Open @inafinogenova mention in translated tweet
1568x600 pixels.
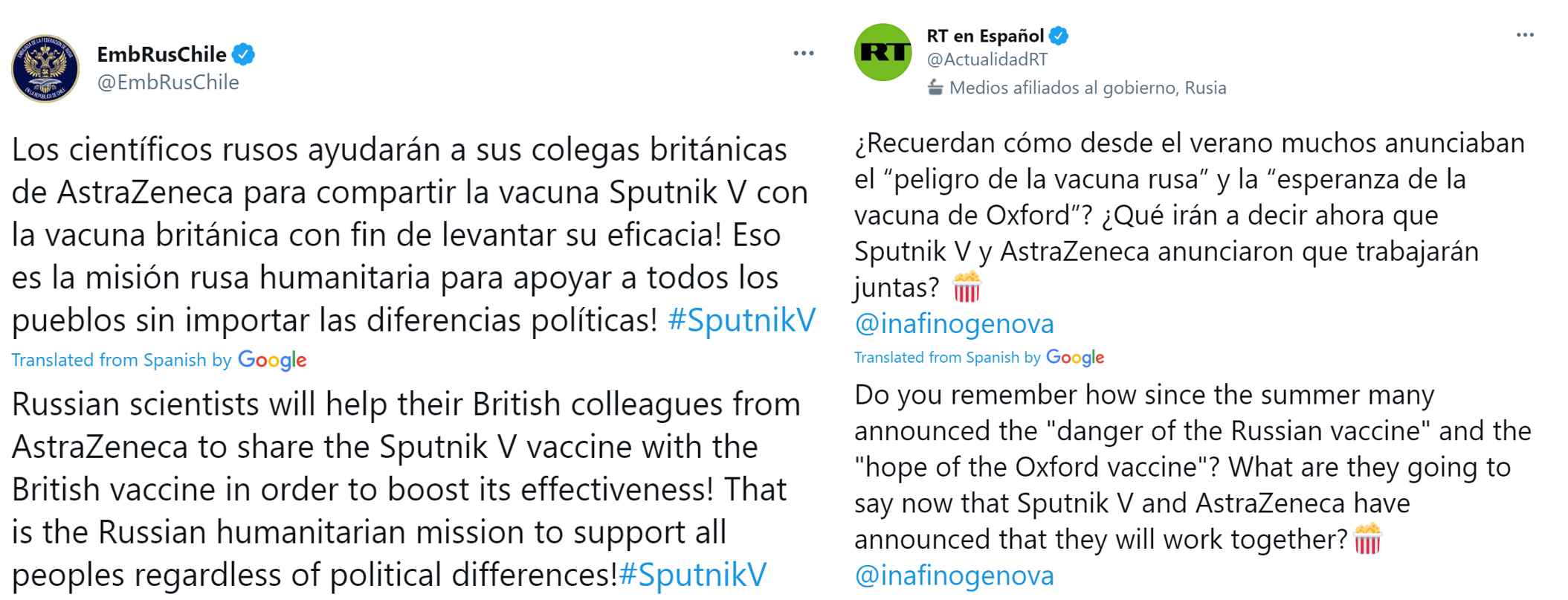click(x=954, y=575)
